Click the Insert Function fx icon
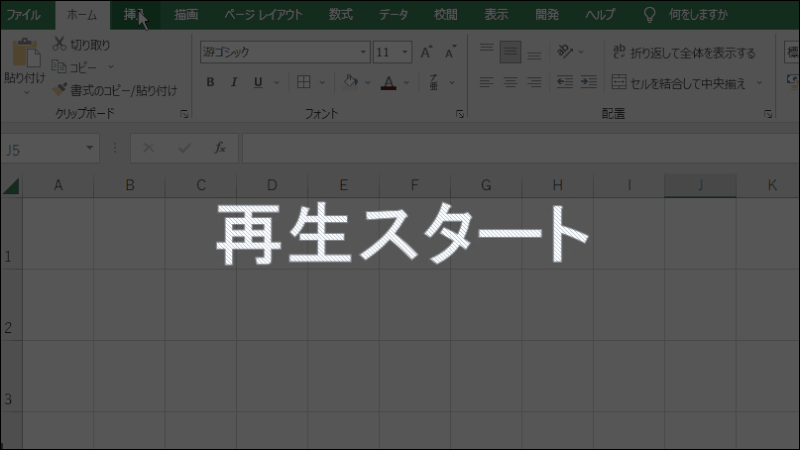Viewport: 800px width, 450px height. [220, 148]
